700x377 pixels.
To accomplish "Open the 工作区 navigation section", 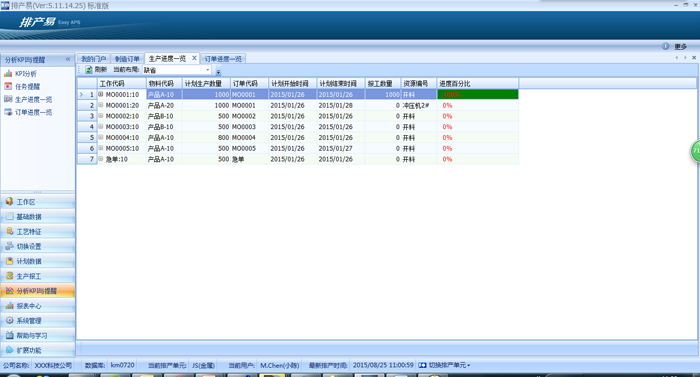I will tap(38, 202).
